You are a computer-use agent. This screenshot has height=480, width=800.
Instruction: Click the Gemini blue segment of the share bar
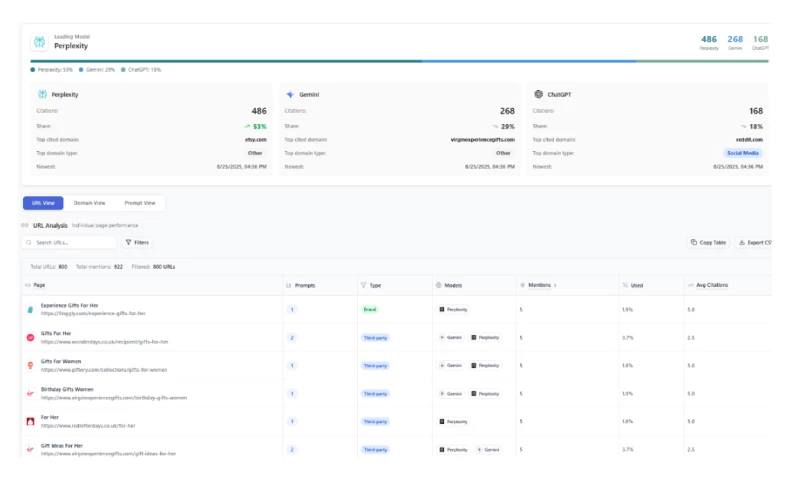(529, 61)
